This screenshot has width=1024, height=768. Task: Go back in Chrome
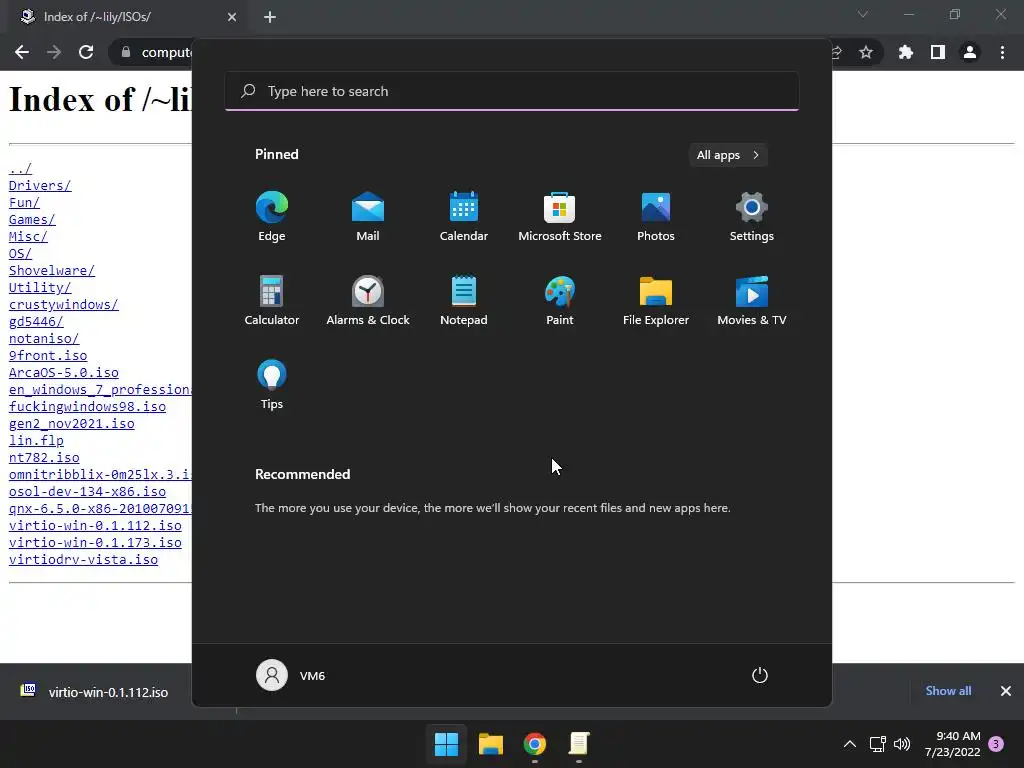click(22, 52)
